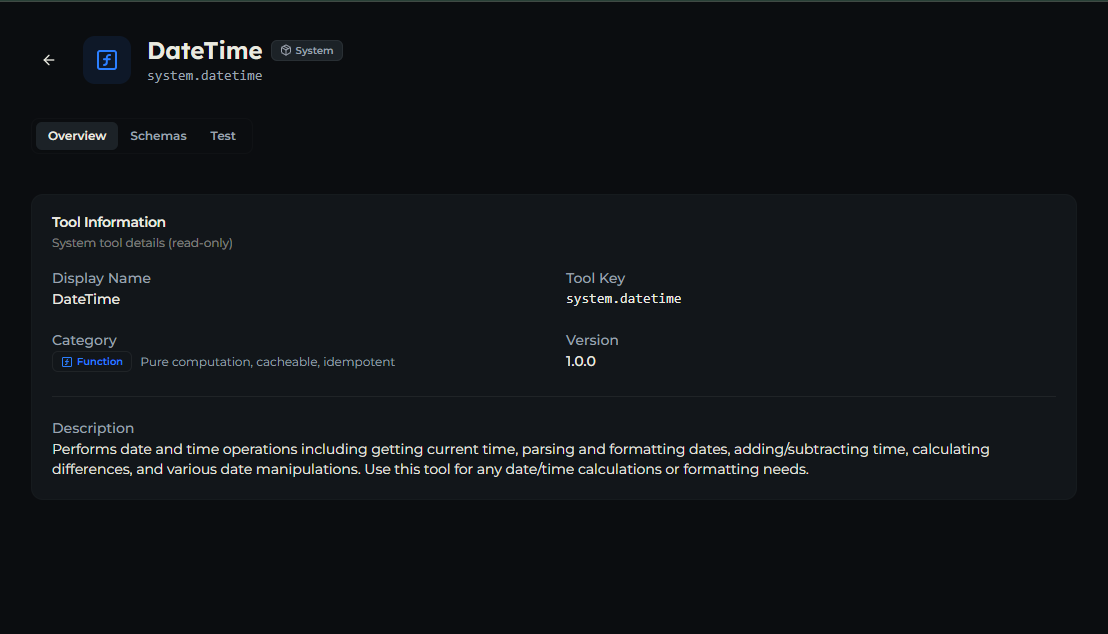Click the Category field label
Screen dimensions: 1108x634
pos(84,340)
